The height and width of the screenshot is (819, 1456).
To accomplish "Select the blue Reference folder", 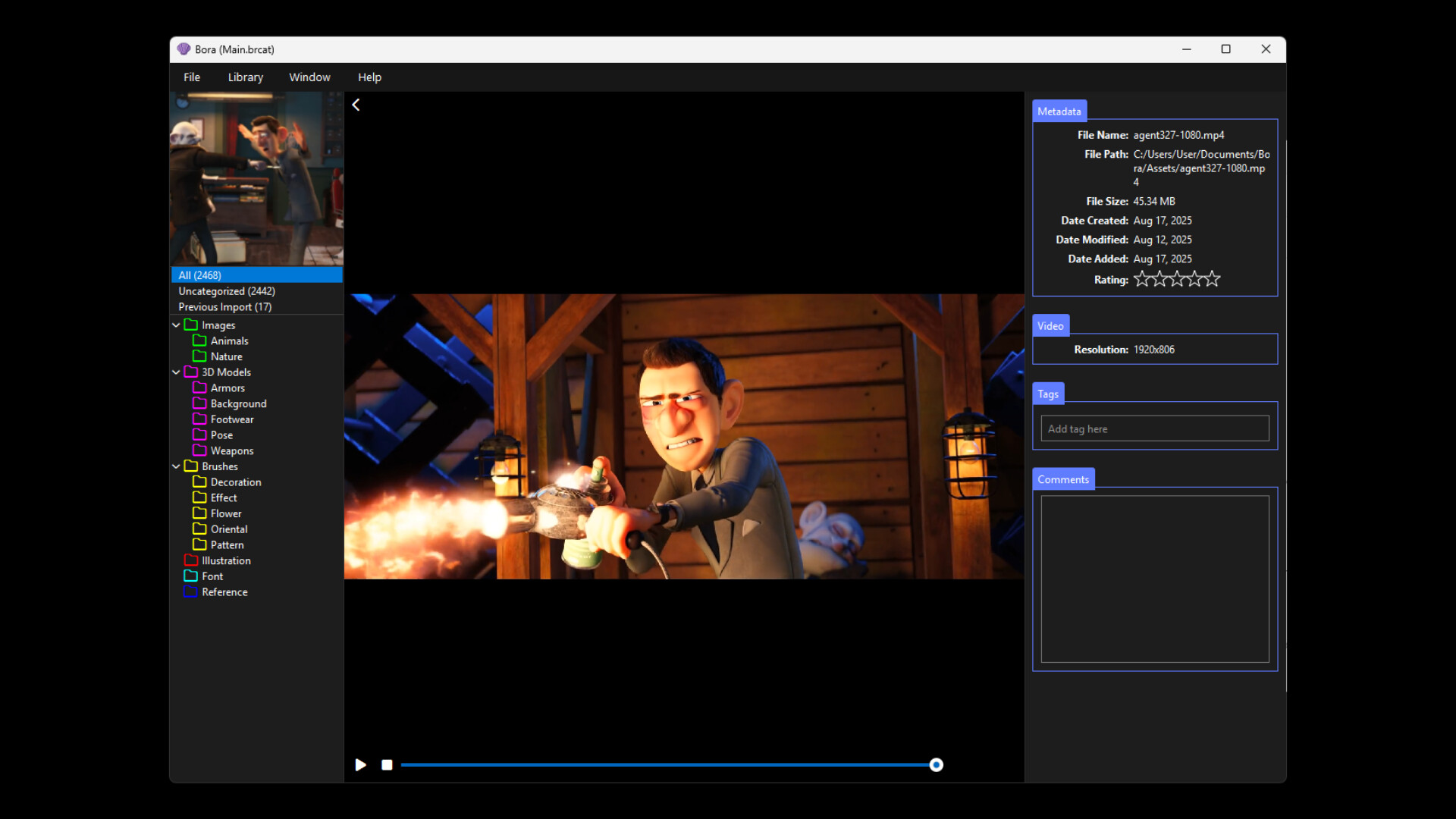I will (224, 592).
